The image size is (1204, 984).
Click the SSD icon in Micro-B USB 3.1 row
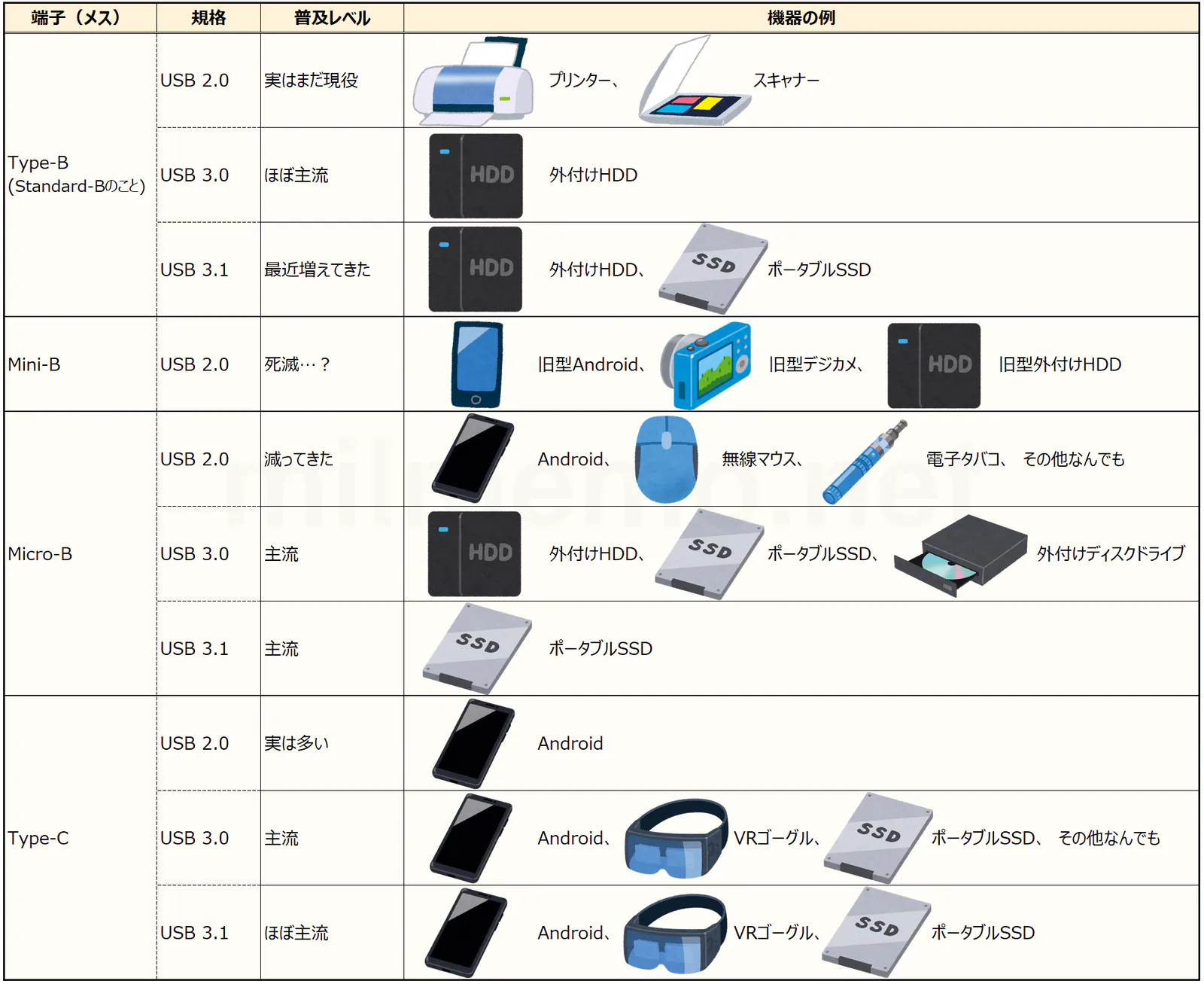[x=477, y=648]
